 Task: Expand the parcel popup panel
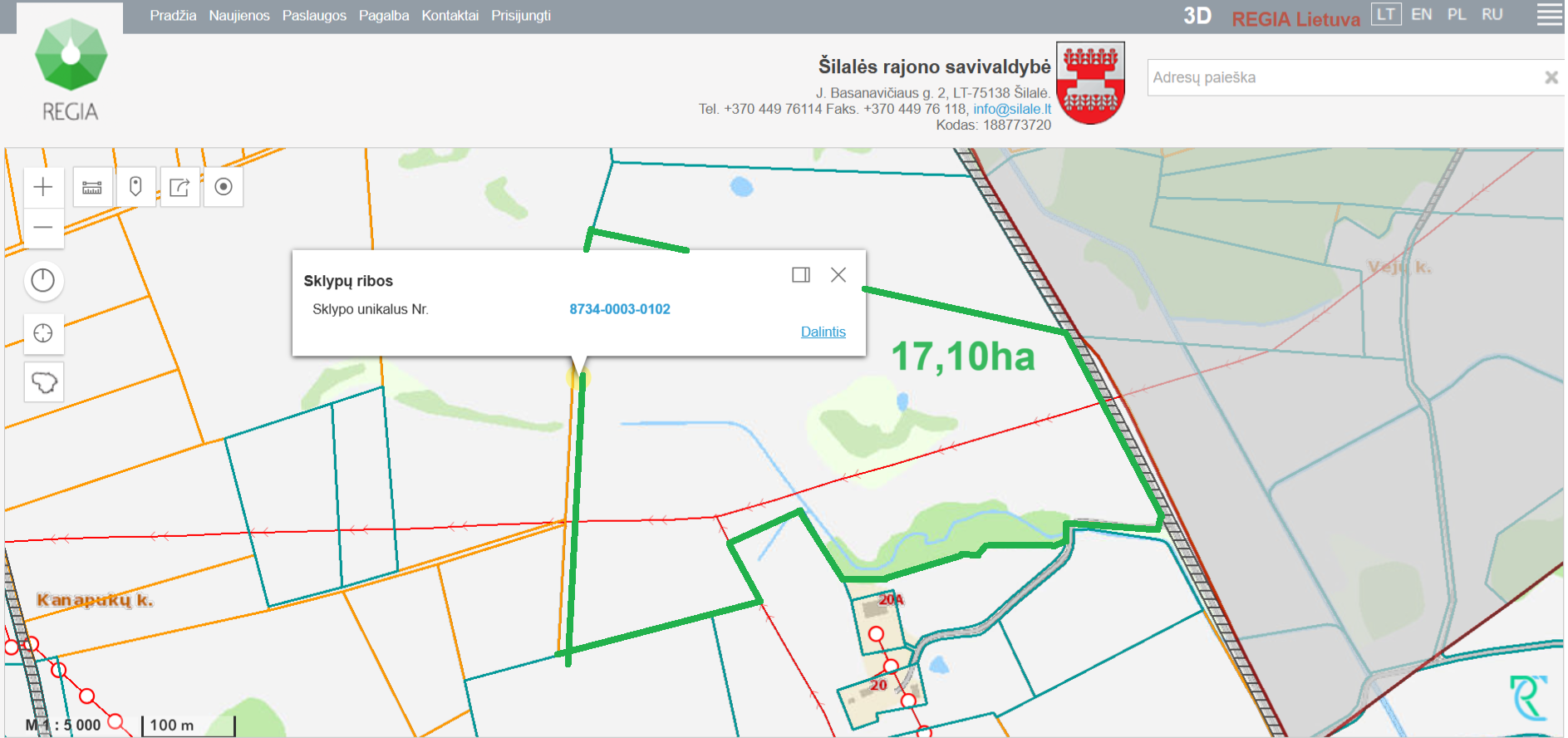point(800,275)
